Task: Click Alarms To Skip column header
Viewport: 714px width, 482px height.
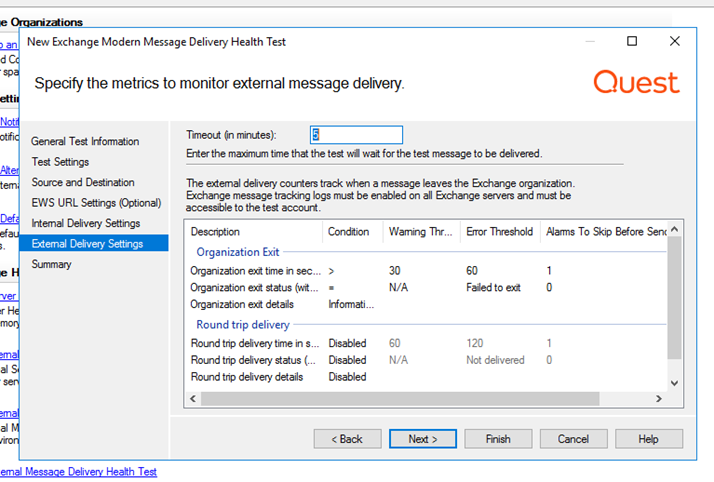Action: [605, 232]
